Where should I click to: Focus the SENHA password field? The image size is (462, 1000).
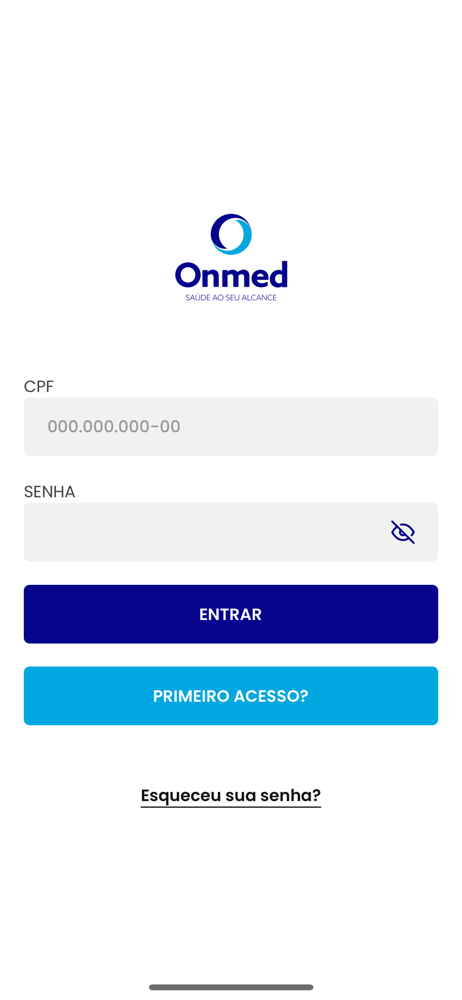231,532
